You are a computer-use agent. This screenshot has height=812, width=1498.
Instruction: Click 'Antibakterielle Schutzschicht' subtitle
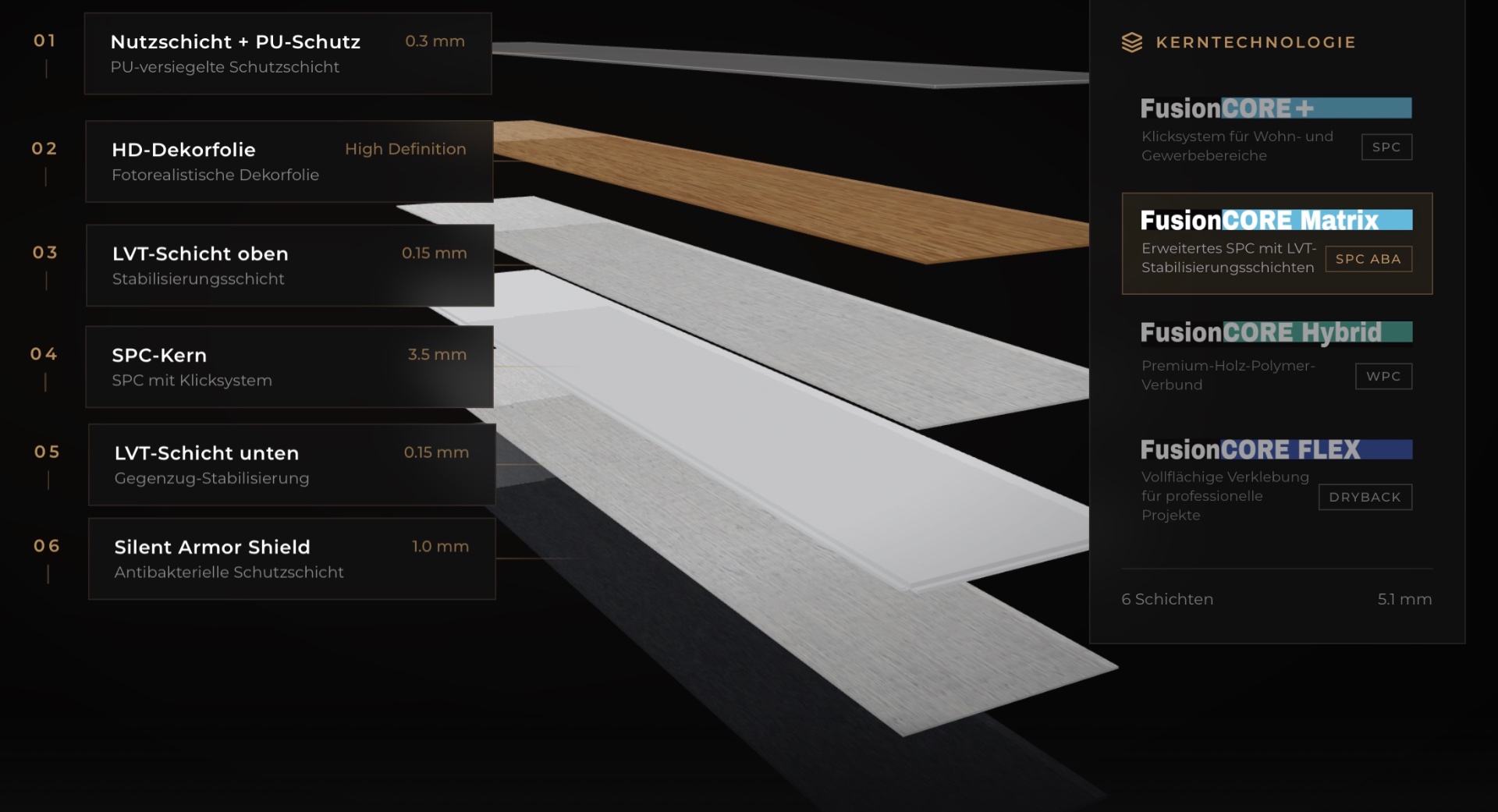[229, 572]
